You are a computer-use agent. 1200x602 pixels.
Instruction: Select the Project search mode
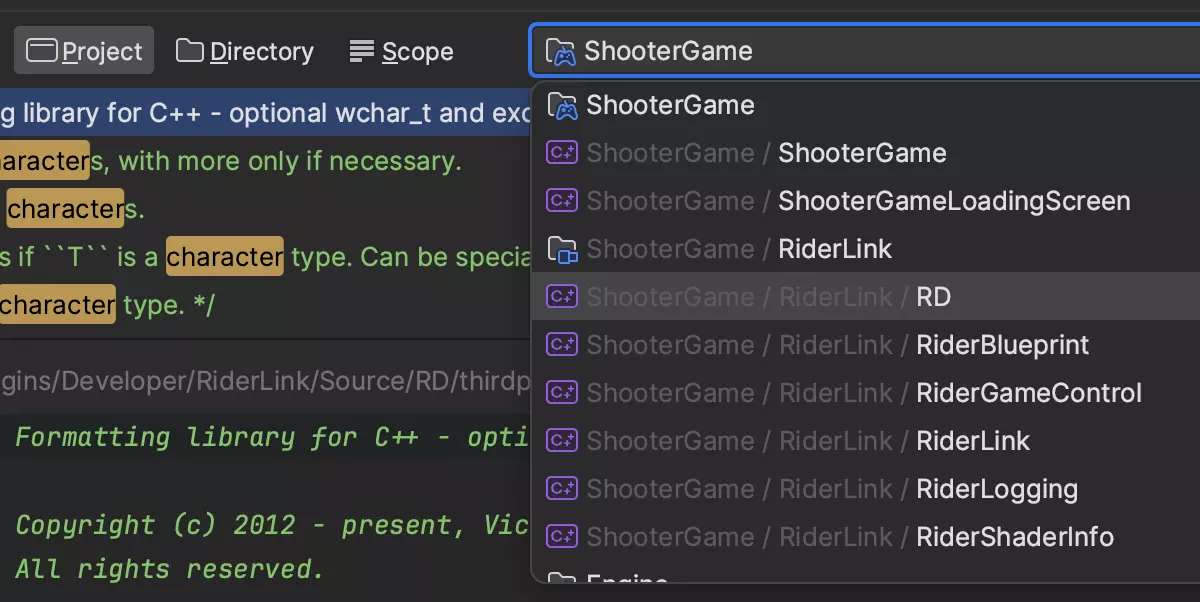tap(84, 51)
